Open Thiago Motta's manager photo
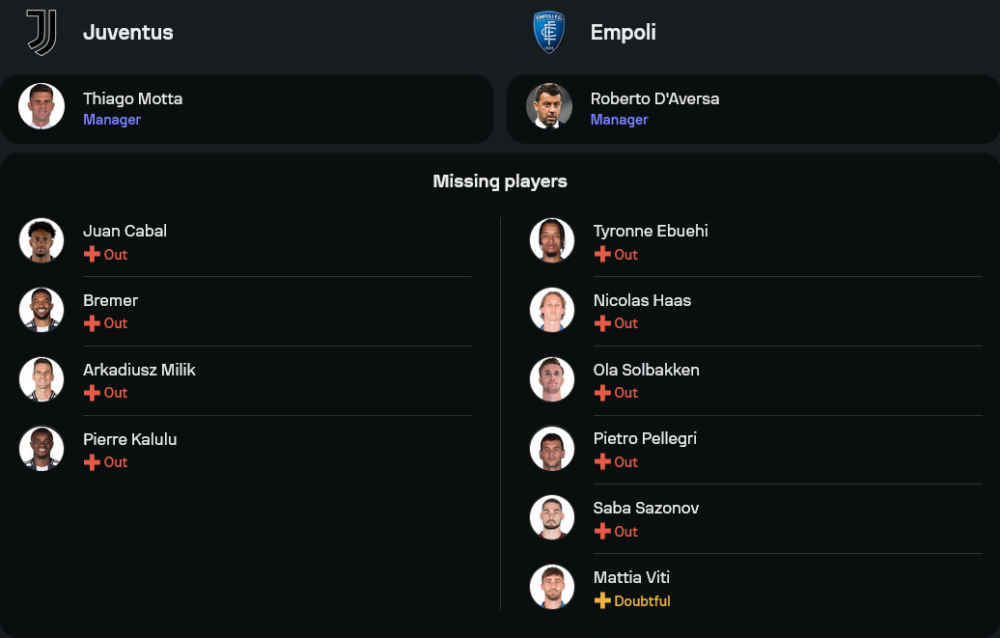 [x=41, y=107]
